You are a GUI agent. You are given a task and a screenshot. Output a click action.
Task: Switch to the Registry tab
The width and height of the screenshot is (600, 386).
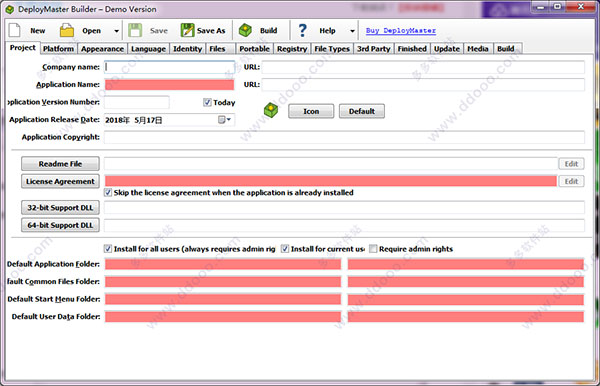[292, 49]
